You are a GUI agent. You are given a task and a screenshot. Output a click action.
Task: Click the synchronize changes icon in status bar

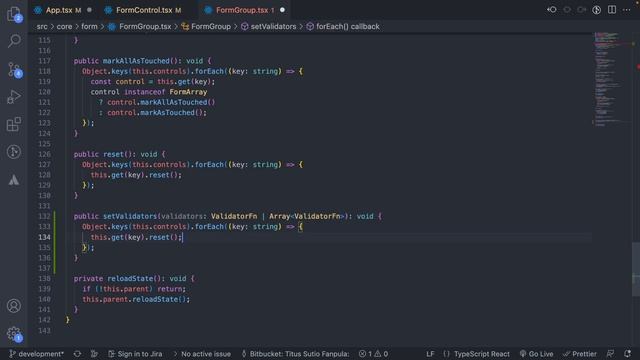coord(77,354)
